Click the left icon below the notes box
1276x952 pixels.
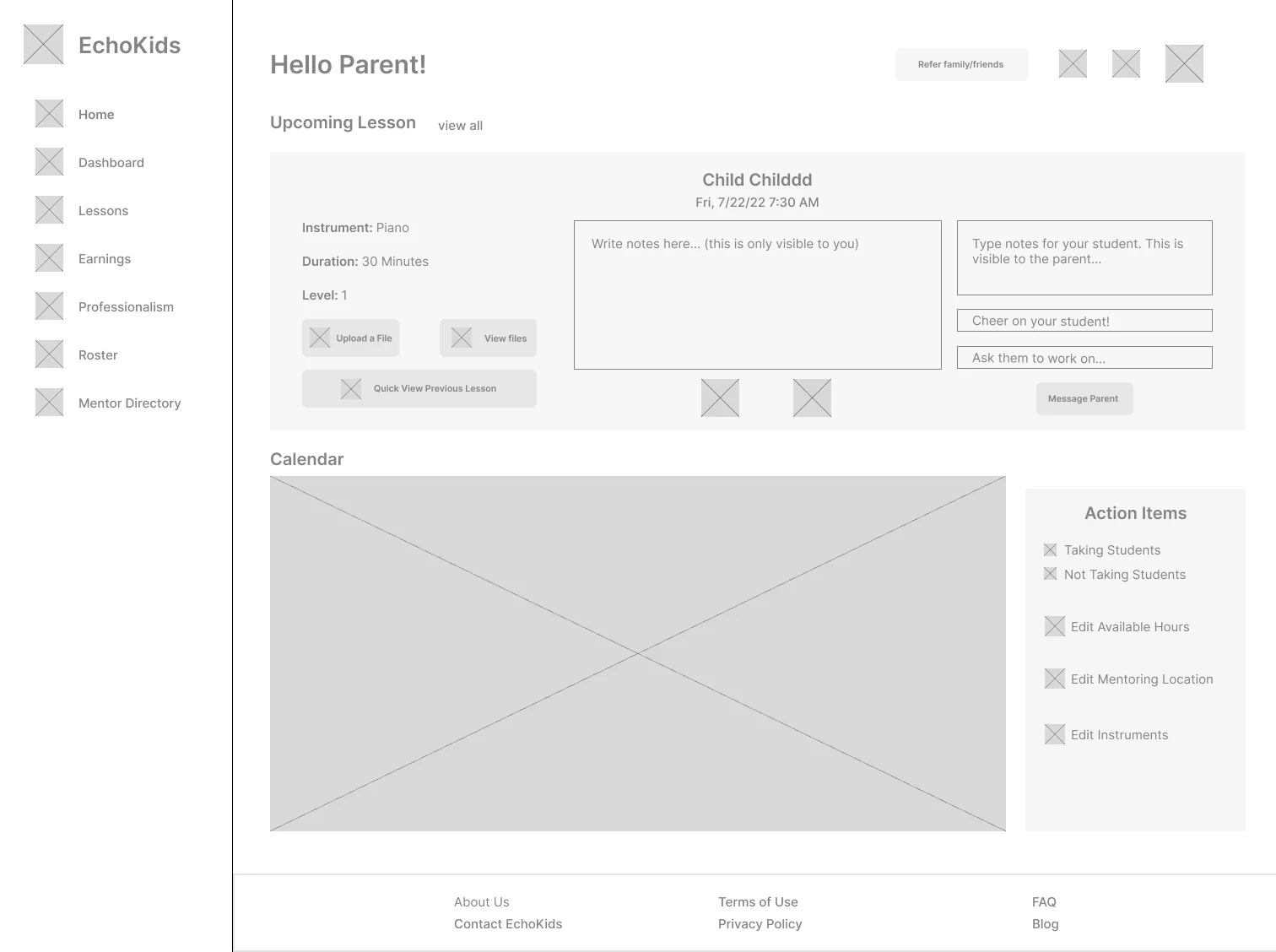720,398
